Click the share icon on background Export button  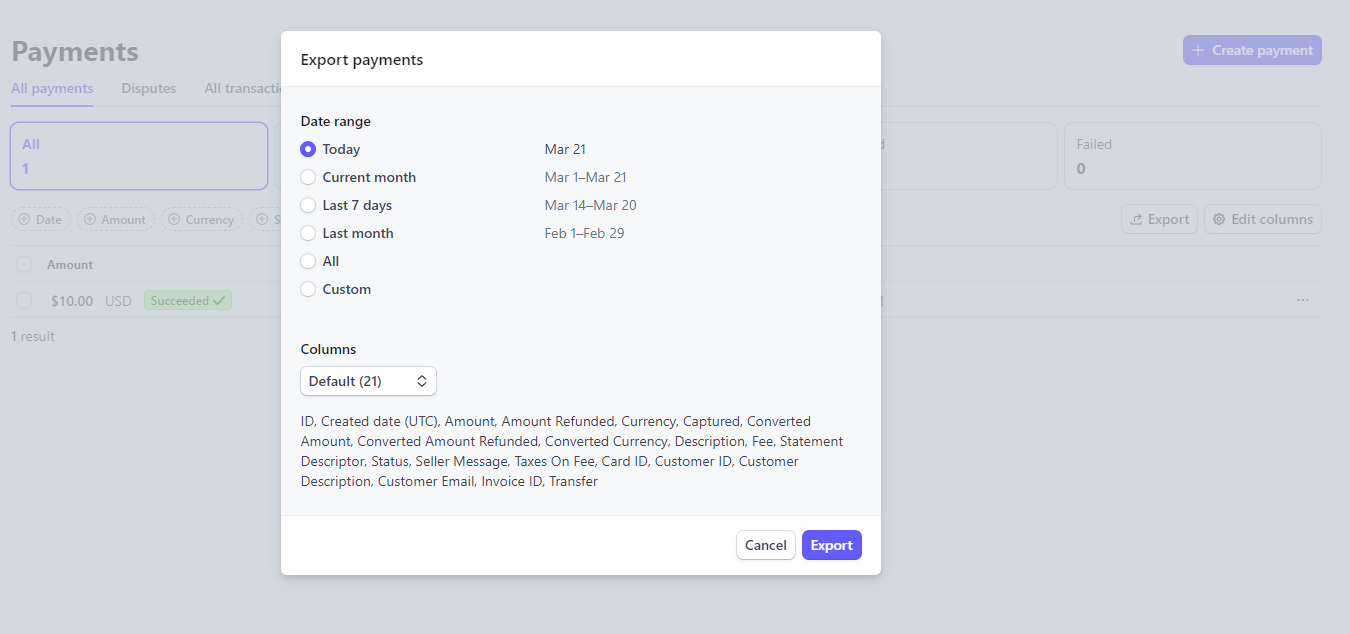pos(1136,219)
